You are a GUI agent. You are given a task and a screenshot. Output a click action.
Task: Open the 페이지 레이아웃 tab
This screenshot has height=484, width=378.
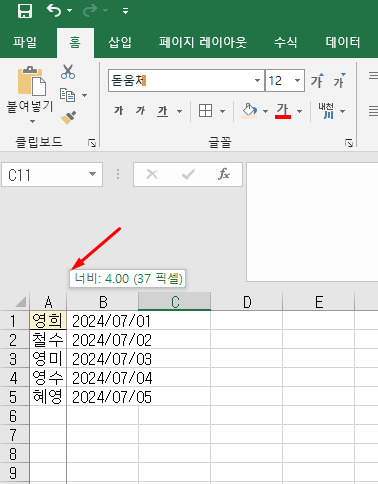click(x=202, y=42)
